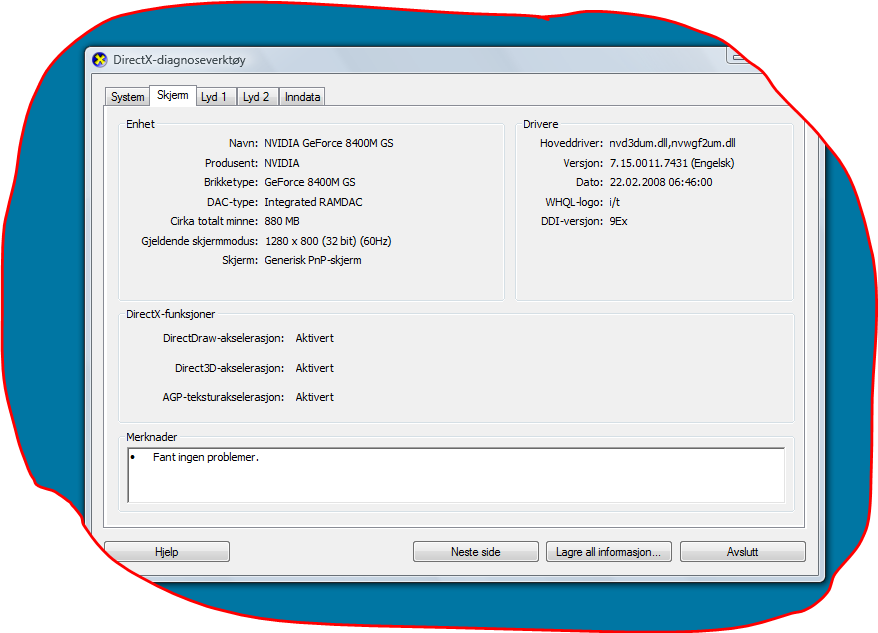Click 'Integrated RAMDAC' DAC-type value
This screenshot has width=878, height=633.
(x=313, y=202)
